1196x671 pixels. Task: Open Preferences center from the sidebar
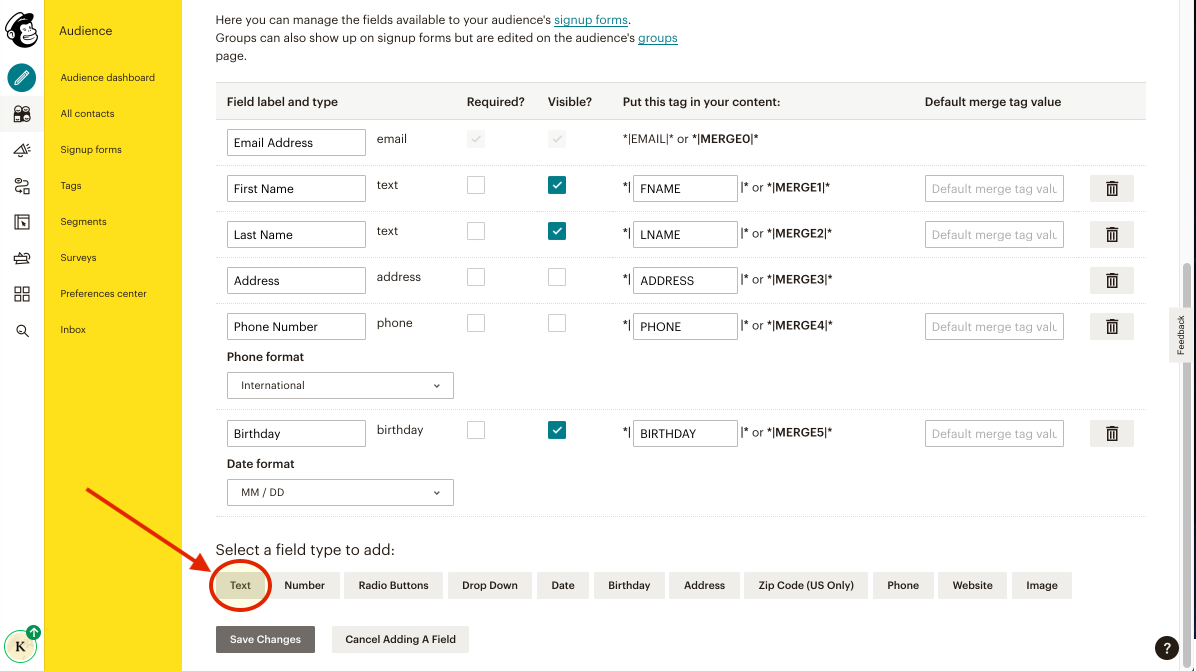pos(103,293)
